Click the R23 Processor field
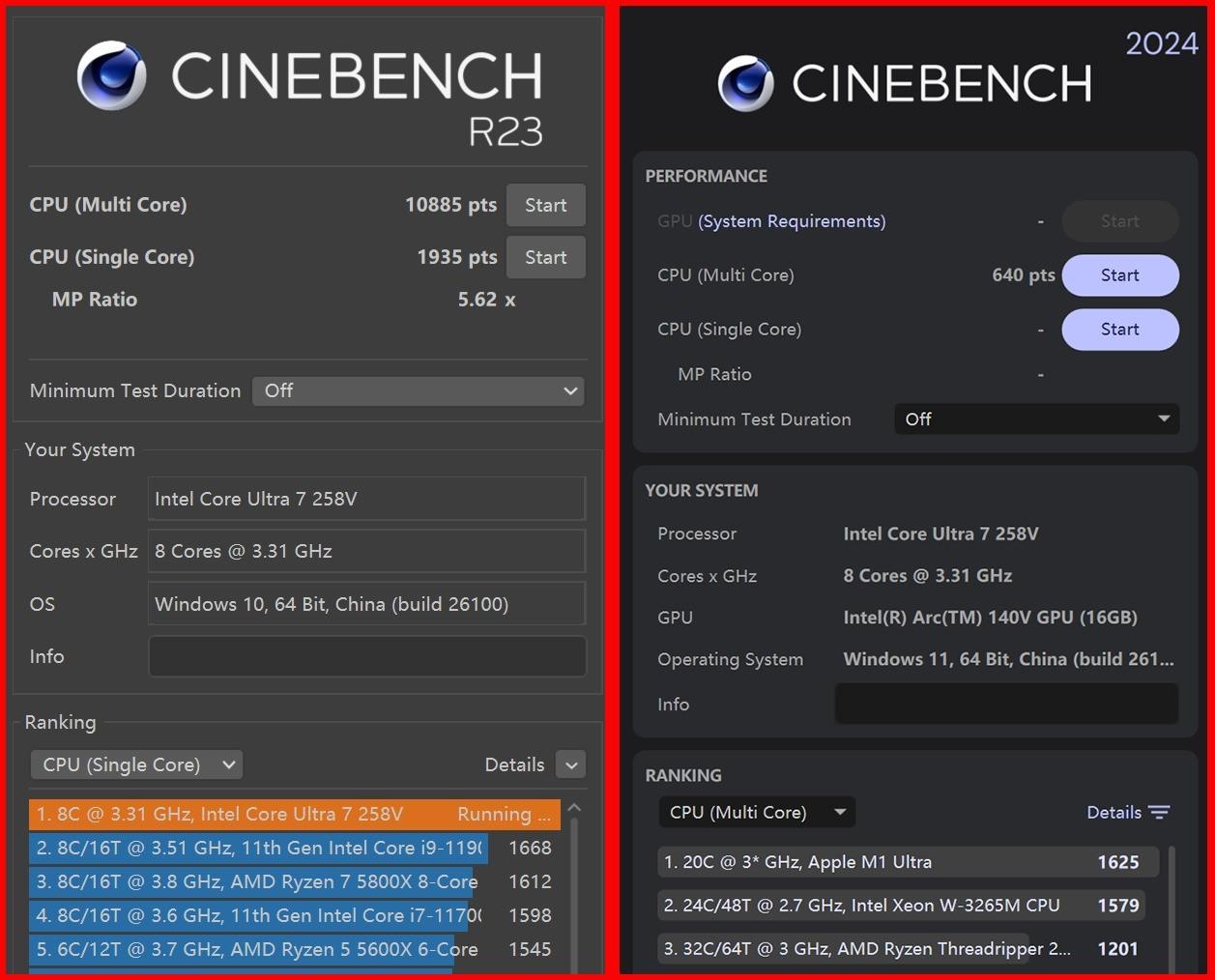The width and height of the screenshot is (1215, 980). (366, 499)
